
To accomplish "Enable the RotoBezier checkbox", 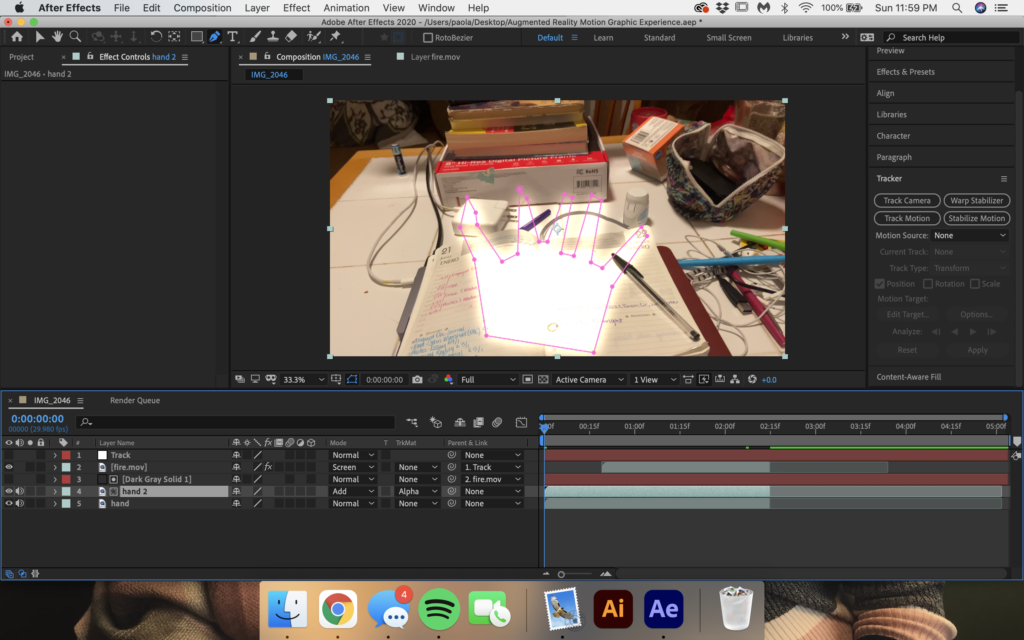I will coord(429,38).
